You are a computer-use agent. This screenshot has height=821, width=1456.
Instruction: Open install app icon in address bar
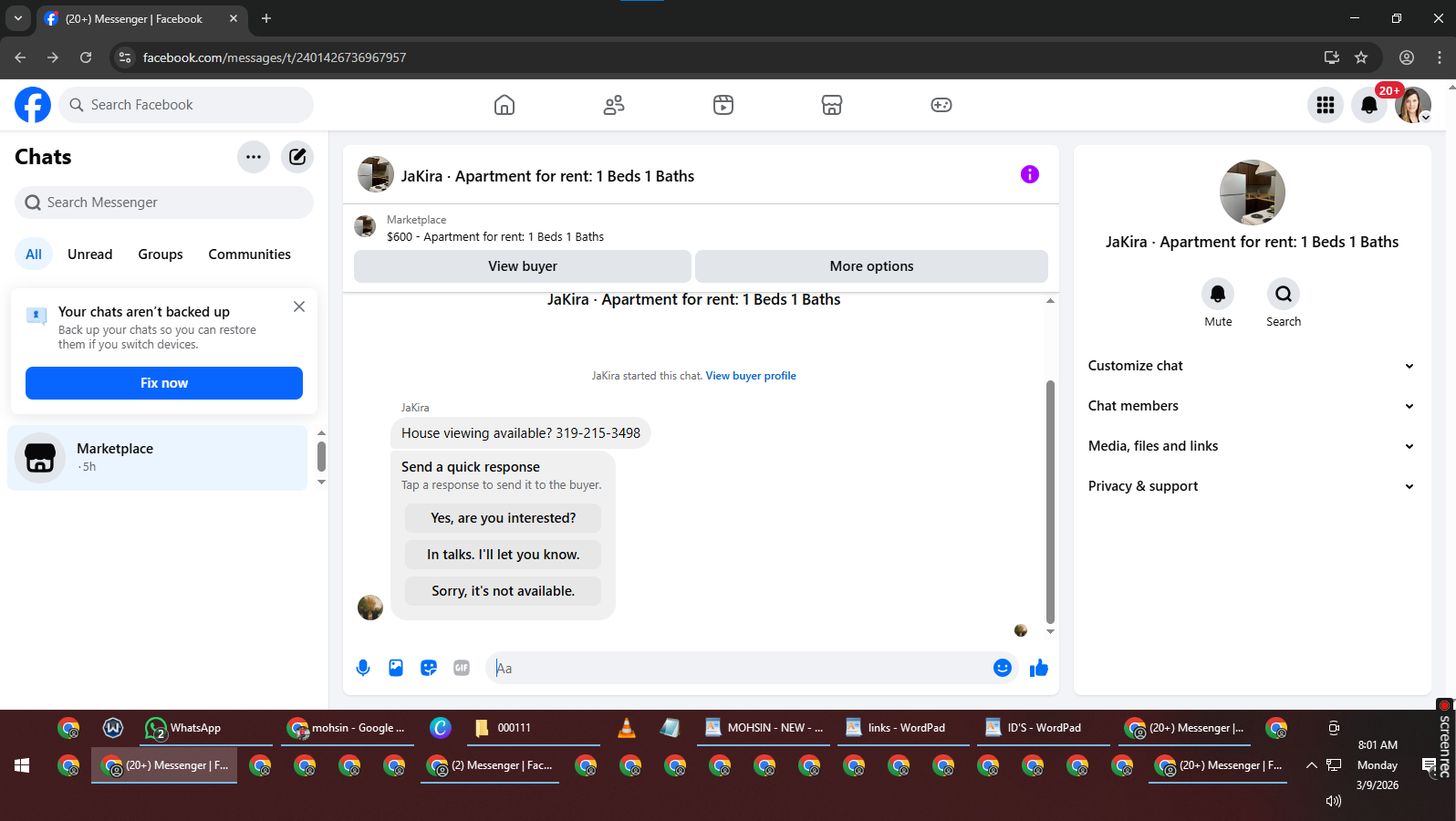[x=1332, y=57]
